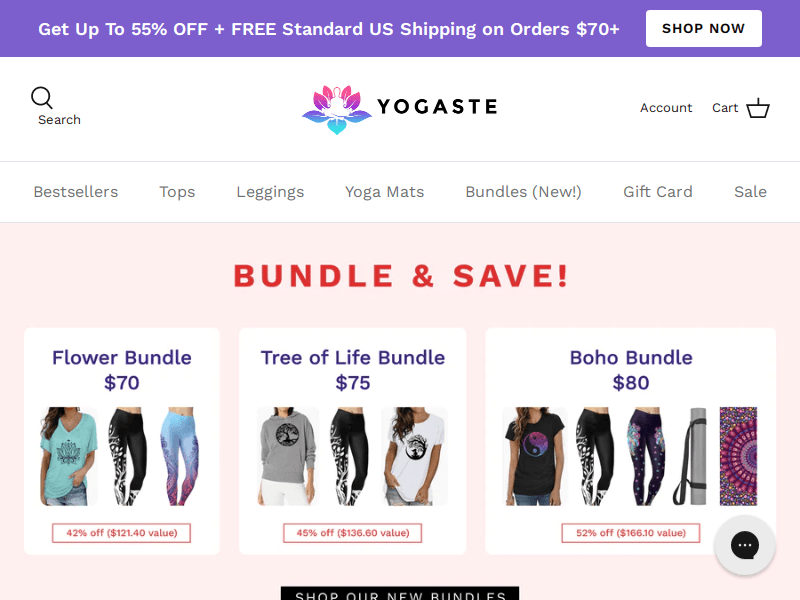Click SHOP OUR NEW BUNDLES button
The image size is (800, 600).
tap(399, 594)
